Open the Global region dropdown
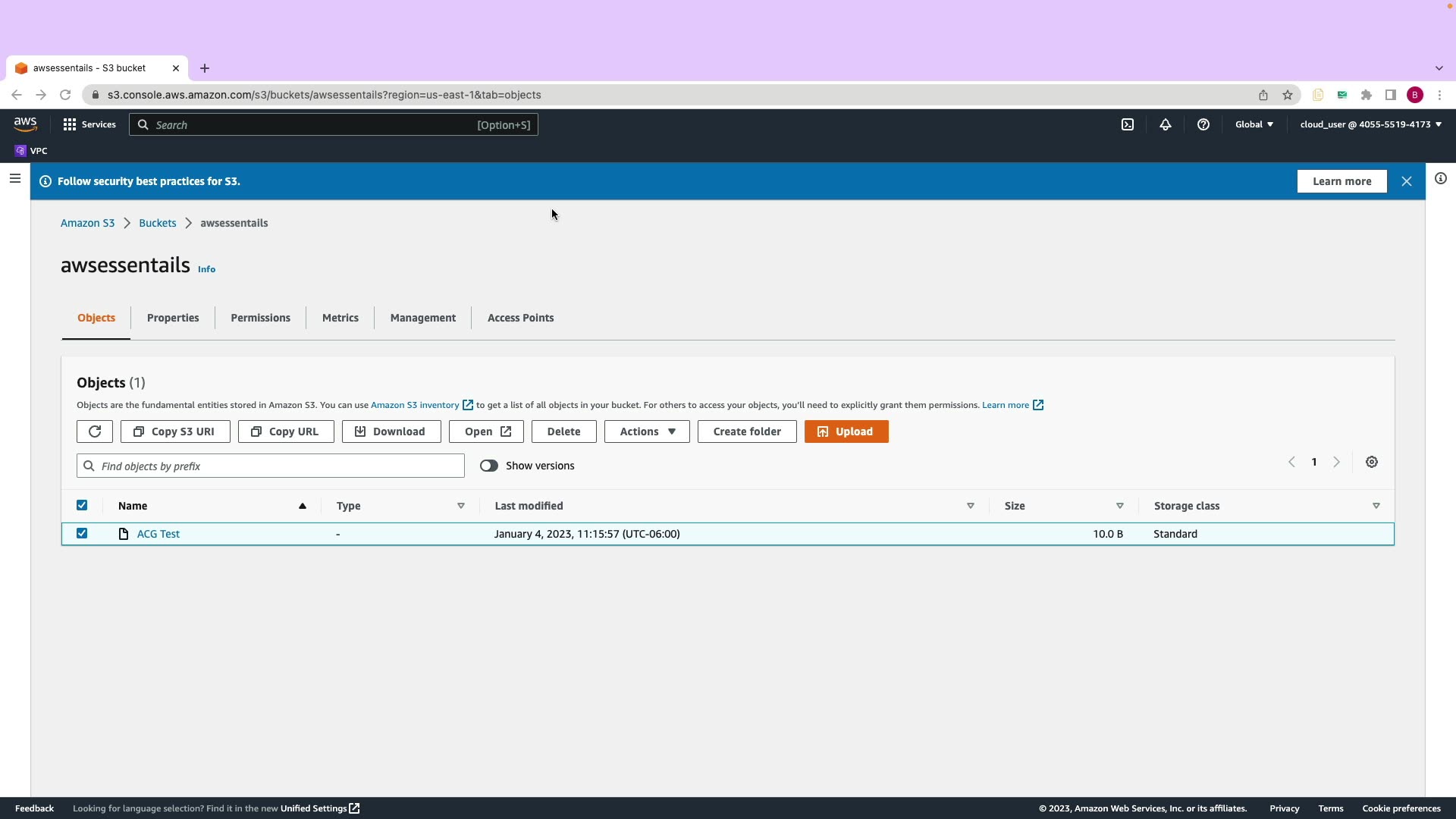The height and width of the screenshot is (819, 1456). pyautogui.click(x=1254, y=124)
